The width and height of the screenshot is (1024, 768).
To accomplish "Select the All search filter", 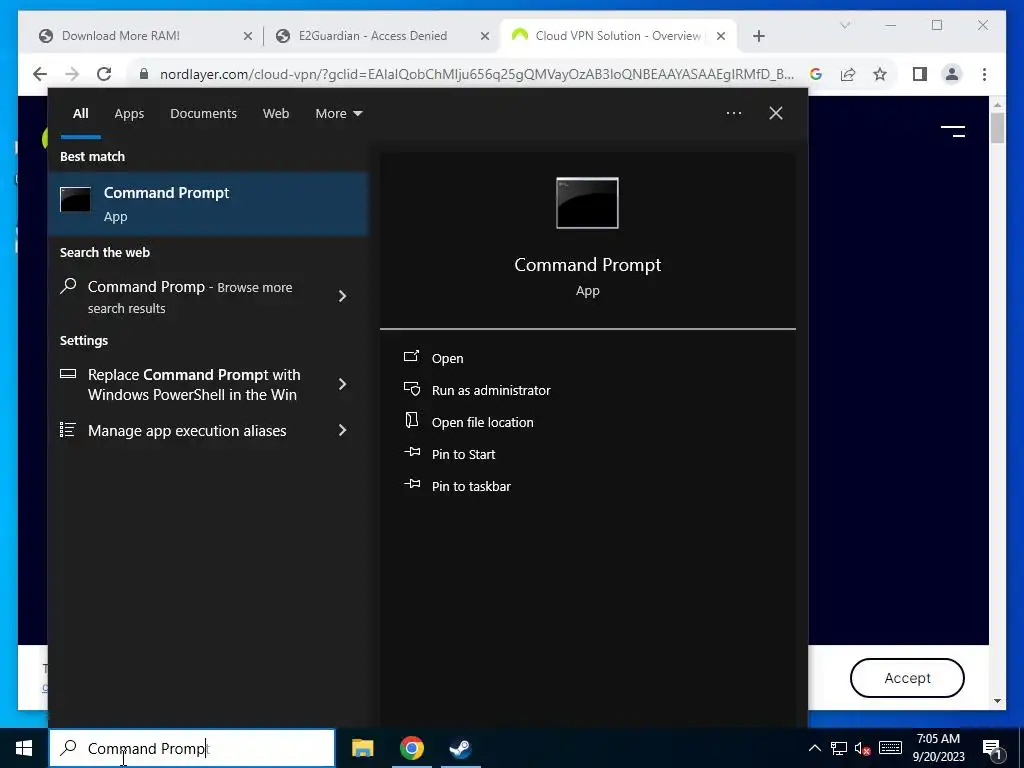I will pos(80,114).
